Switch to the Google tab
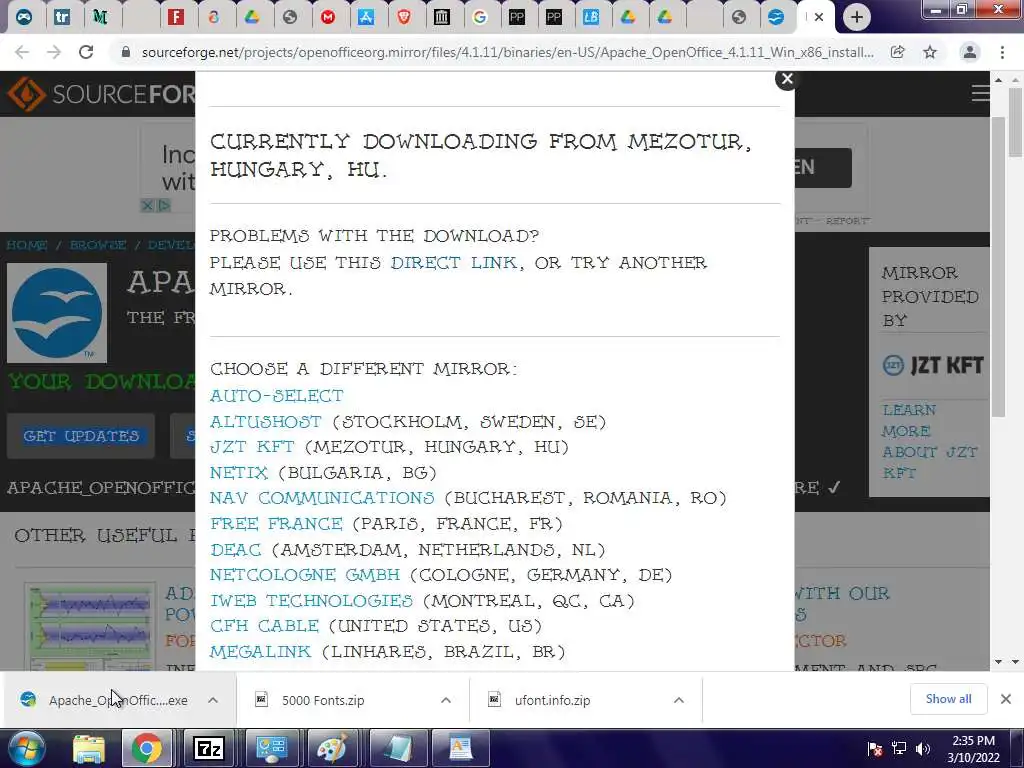This screenshot has height=768, width=1024. [480, 18]
